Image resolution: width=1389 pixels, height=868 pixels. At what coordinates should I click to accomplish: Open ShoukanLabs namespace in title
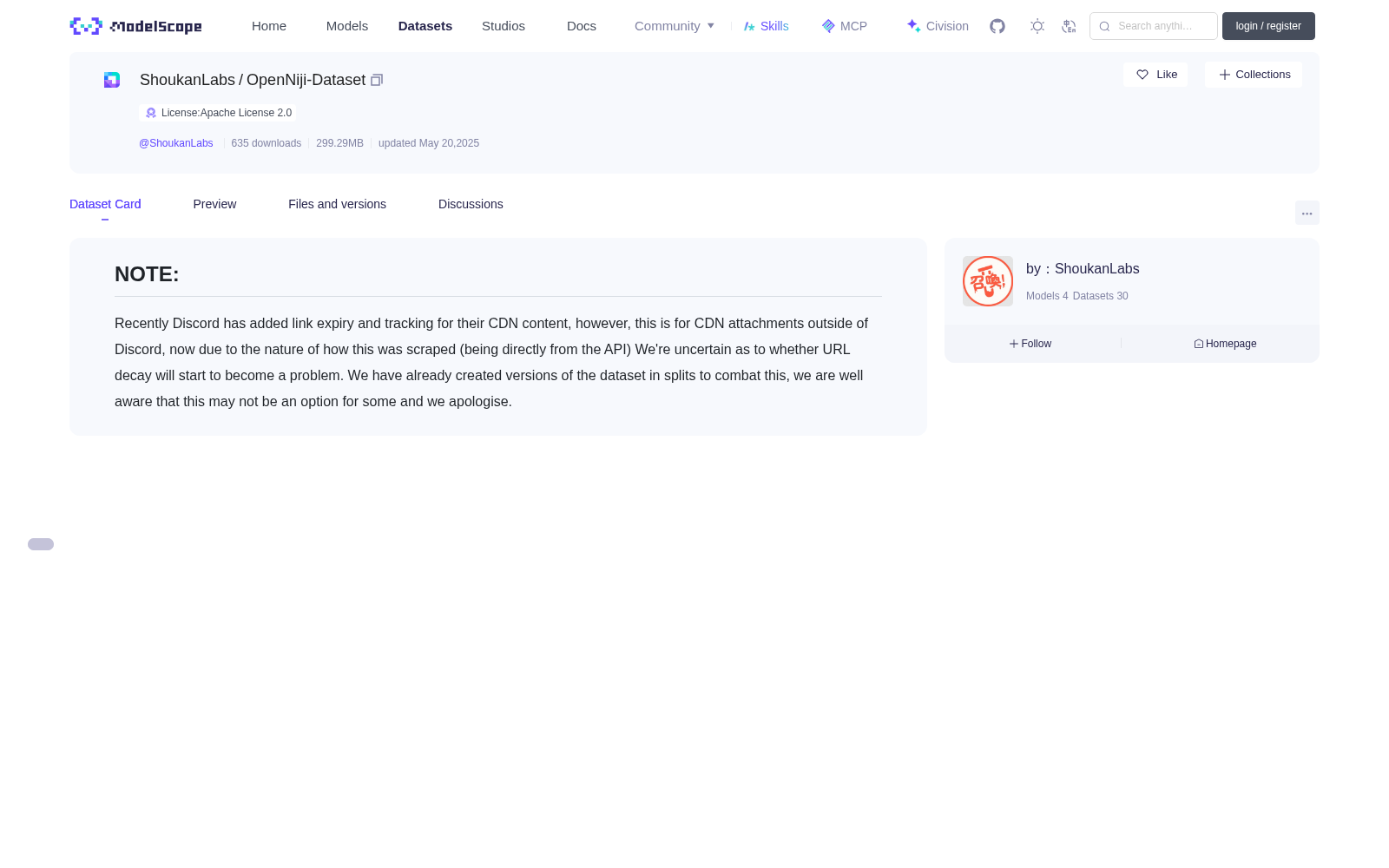click(188, 80)
